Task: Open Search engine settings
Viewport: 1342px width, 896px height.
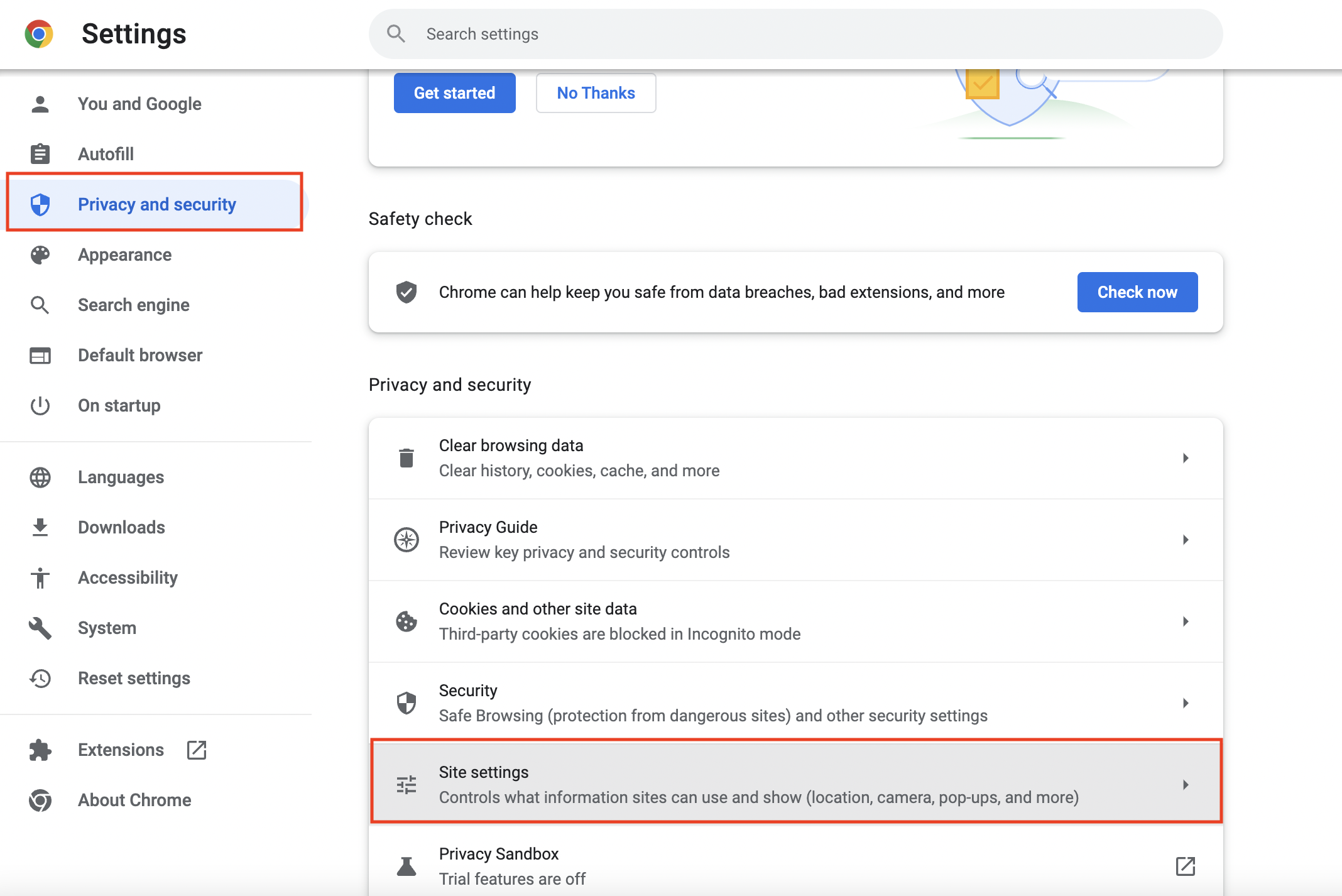Action: click(x=156, y=305)
